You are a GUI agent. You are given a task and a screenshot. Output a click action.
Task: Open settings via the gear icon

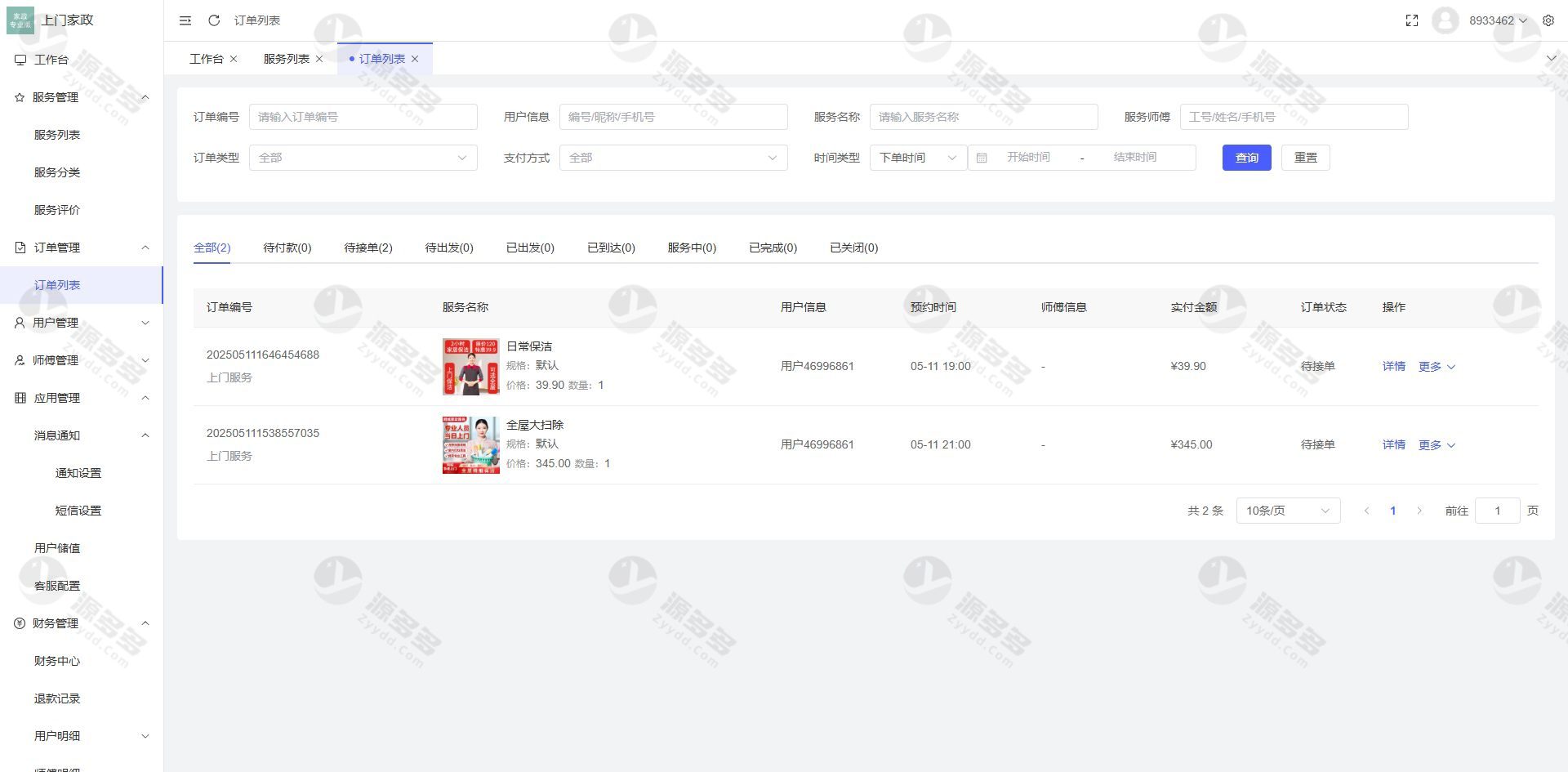tap(1548, 20)
